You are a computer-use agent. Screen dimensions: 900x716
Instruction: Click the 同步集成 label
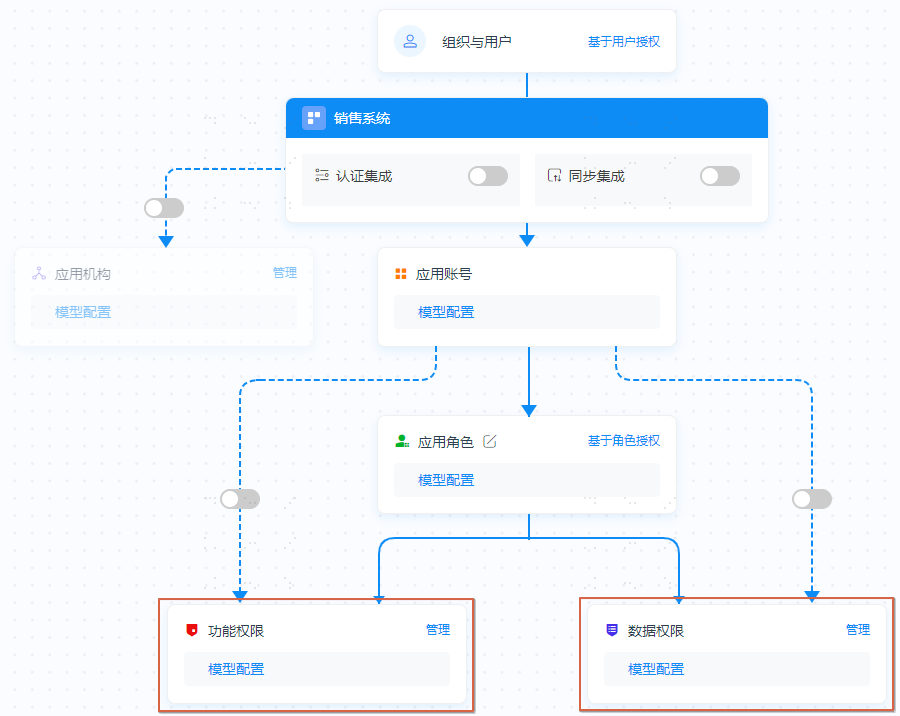(596, 176)
